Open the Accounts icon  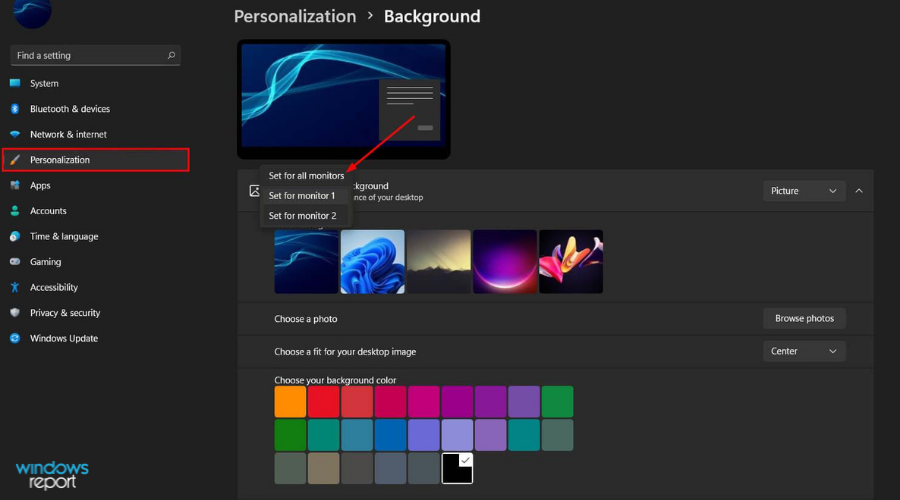pyautogui.click(x=15, y=211)
